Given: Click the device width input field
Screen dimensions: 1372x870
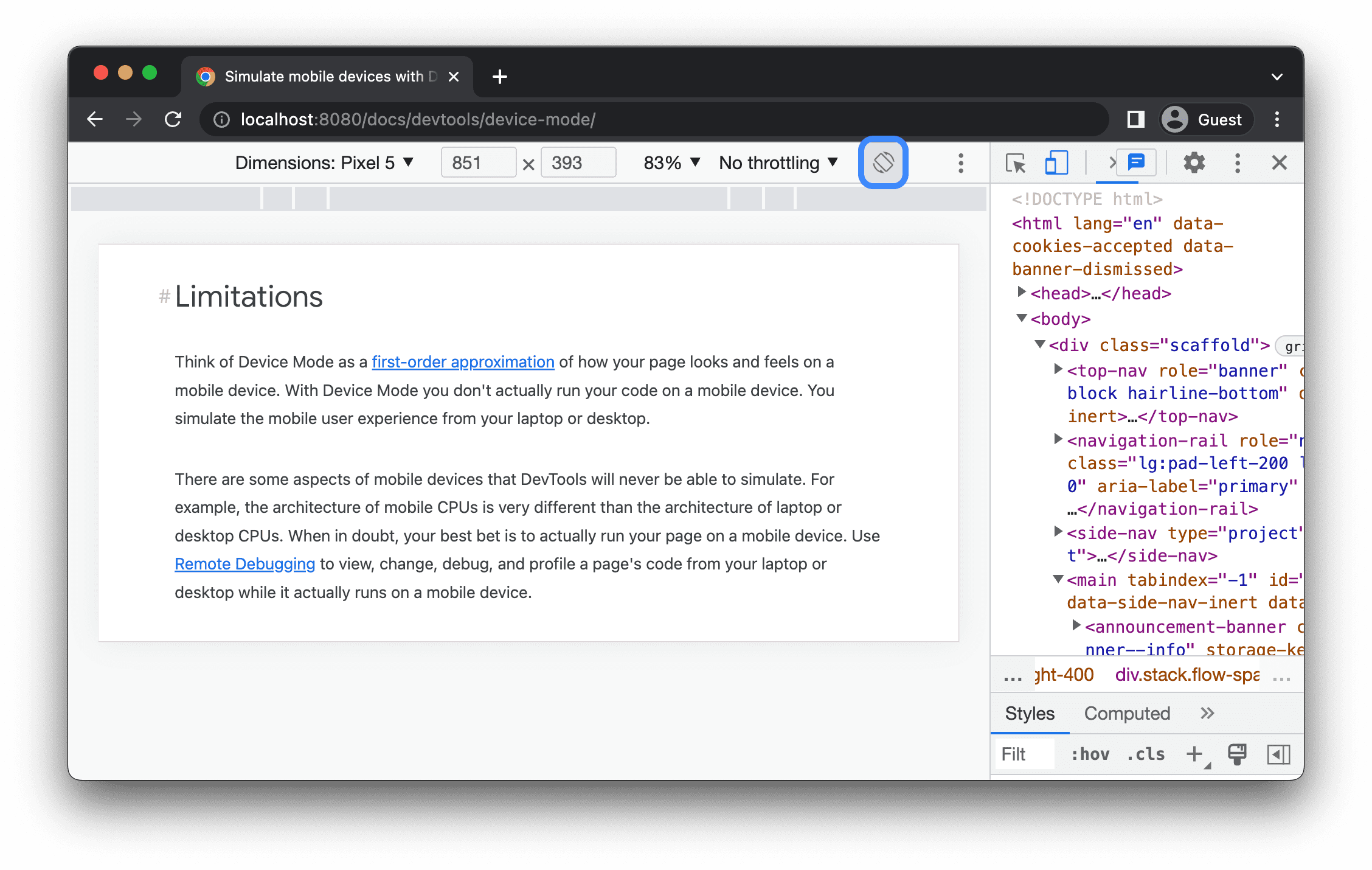Looking at the screenshot, I should 475,163.
